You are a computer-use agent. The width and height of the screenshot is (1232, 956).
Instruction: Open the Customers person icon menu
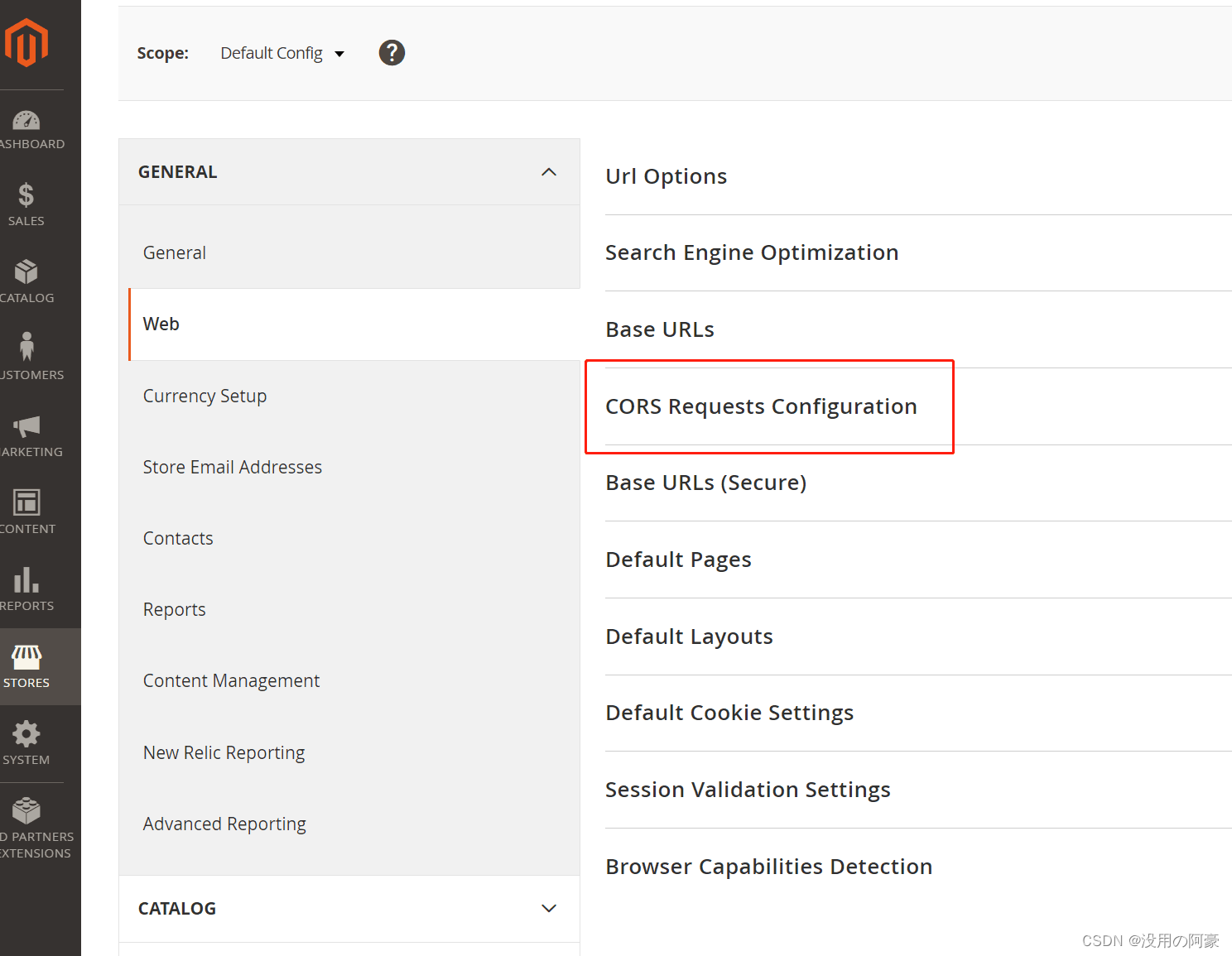26,347
